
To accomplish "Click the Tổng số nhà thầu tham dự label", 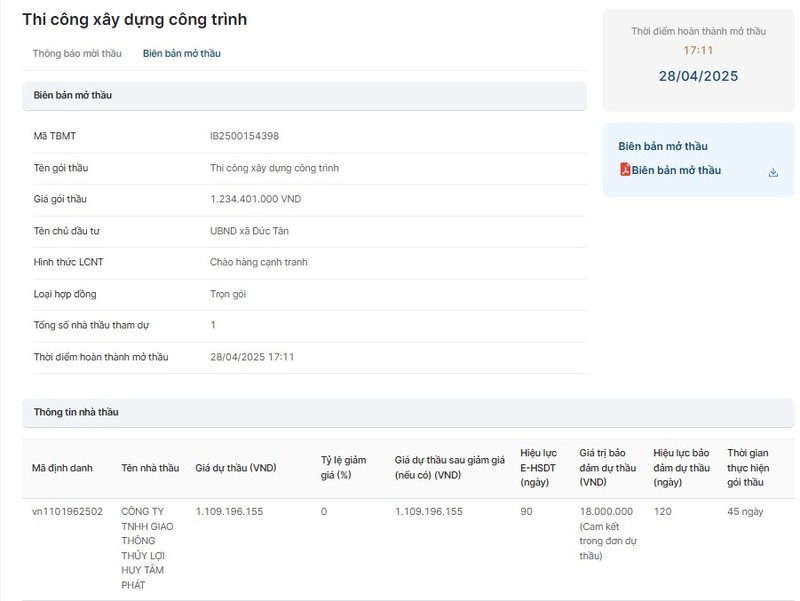I will pos(91,325).
